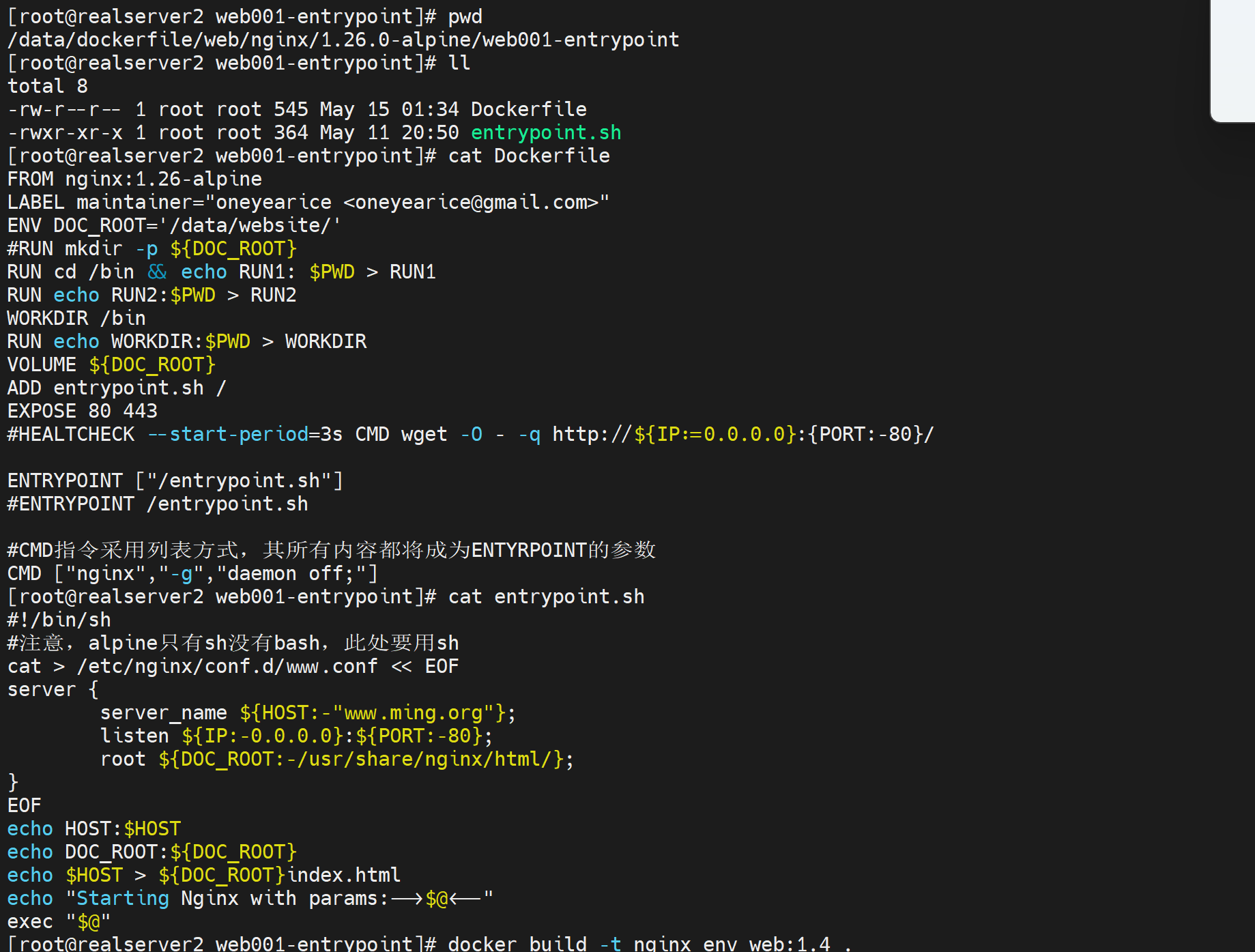Click the CMD nginx daemon off line
The image size is (1255, 952).
[x=192, y=573]
